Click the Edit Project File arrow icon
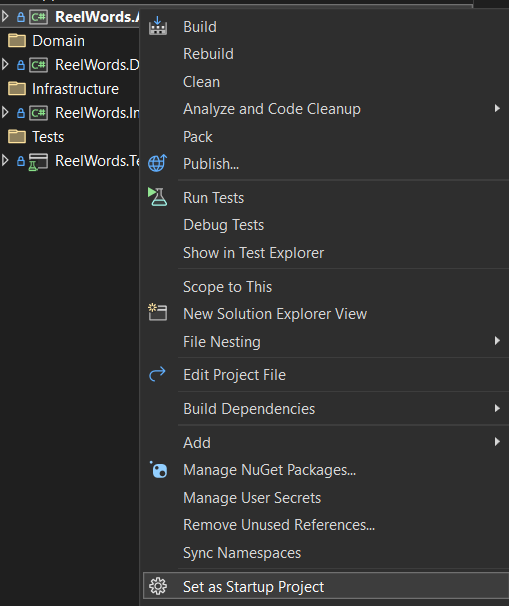Image resolution: width=509 pixels, height=606 pixels. coord(157,374)
